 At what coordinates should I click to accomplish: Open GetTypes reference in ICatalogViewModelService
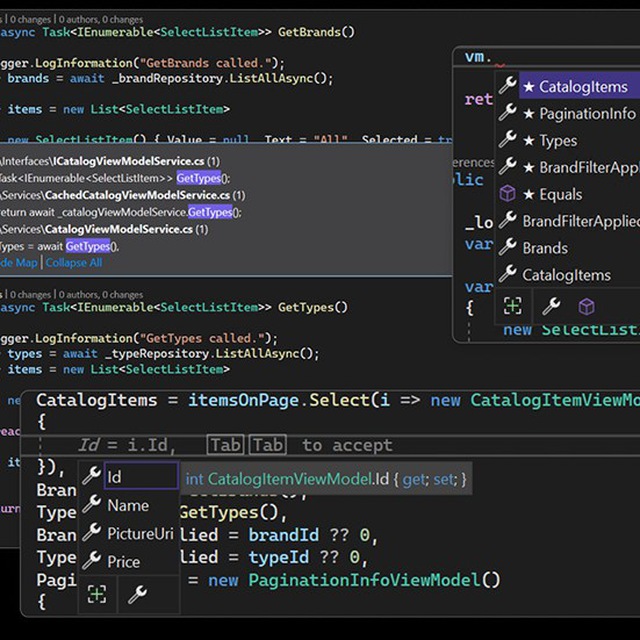[199, 178]
